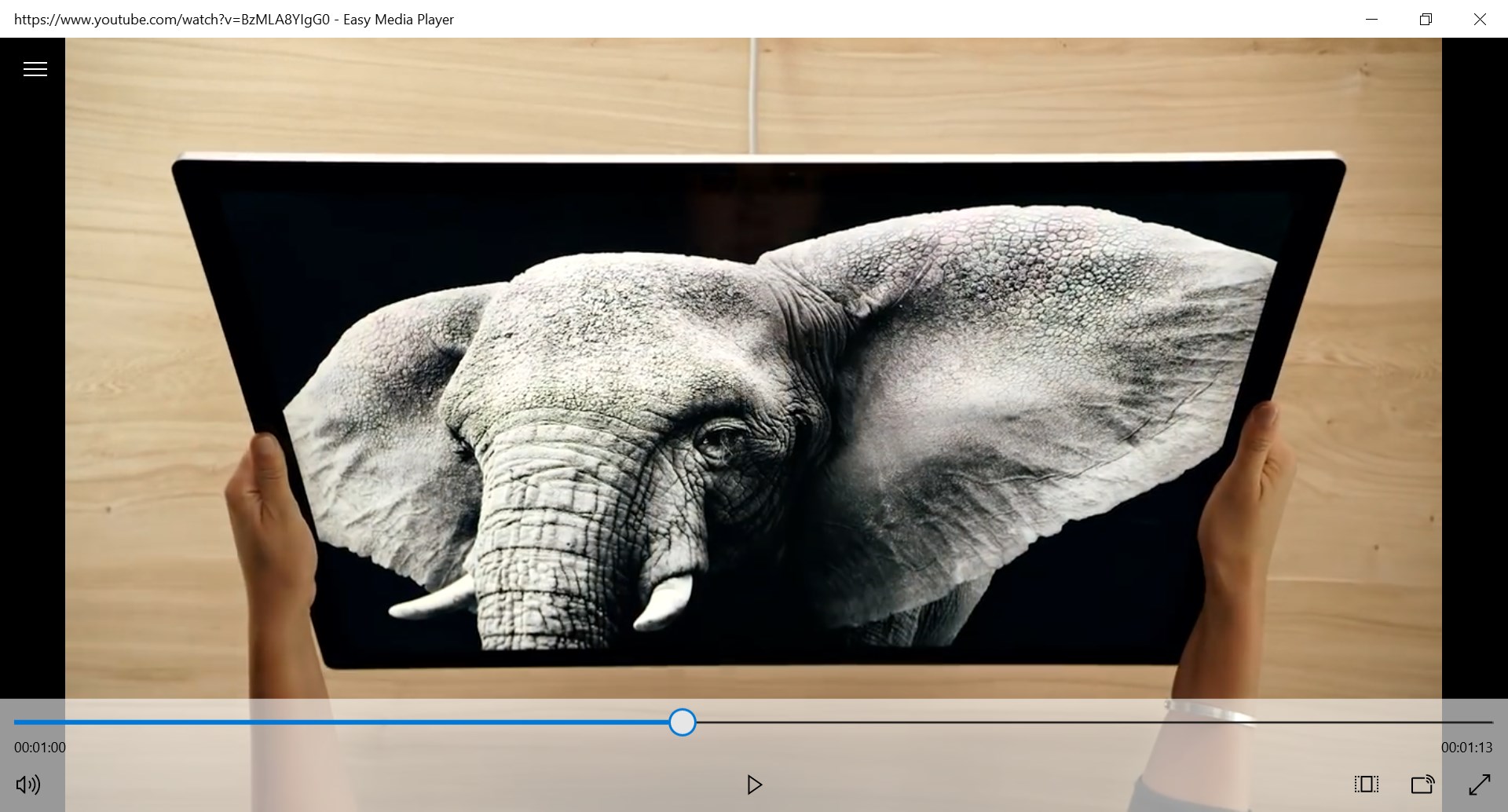Viewport: 1508px width, 812px height.
Task: Click the elapsed time 00:01:00 label
Action: click(x=39, y=747)
